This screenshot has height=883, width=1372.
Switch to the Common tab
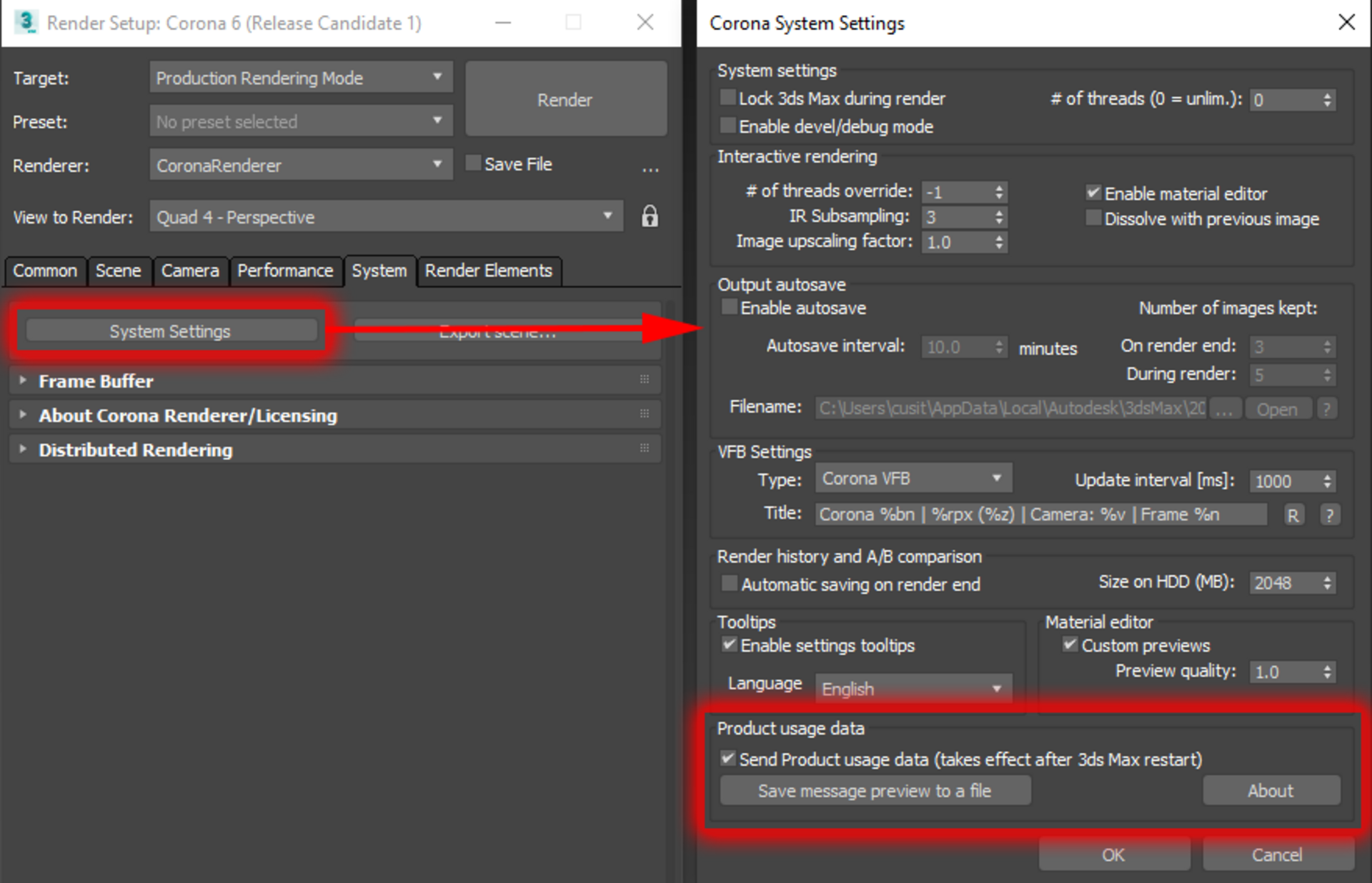[x=45, y=271]
